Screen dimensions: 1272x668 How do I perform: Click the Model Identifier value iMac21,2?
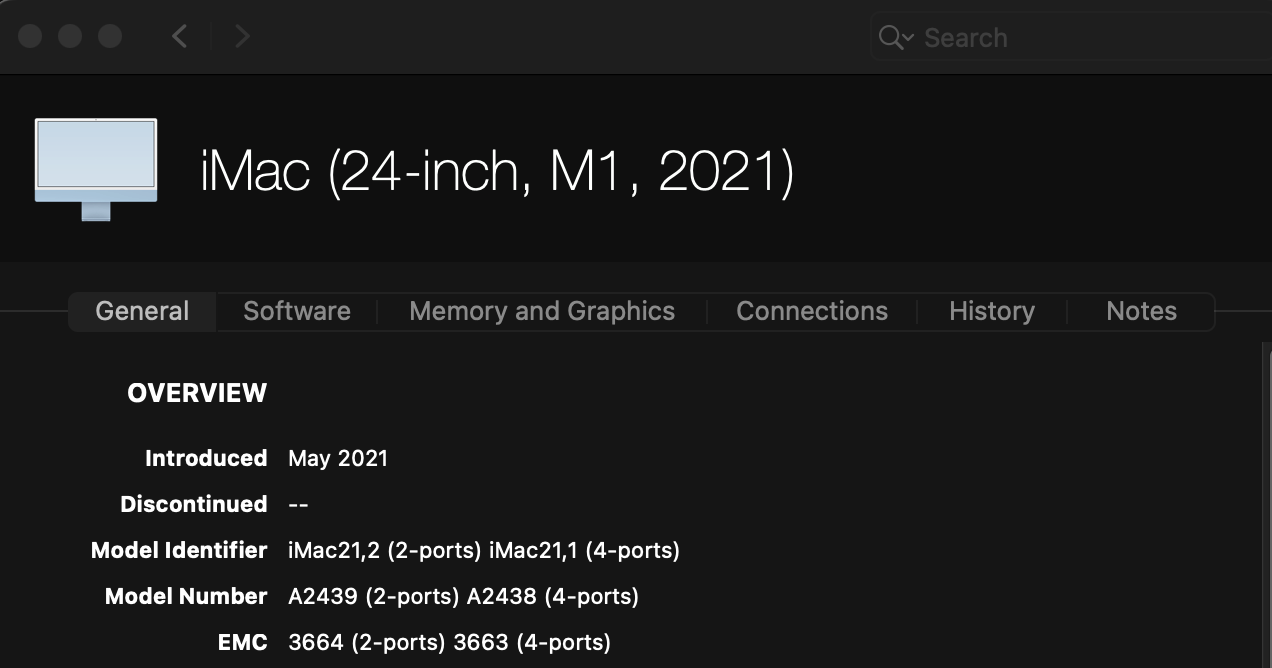[322, 550]
